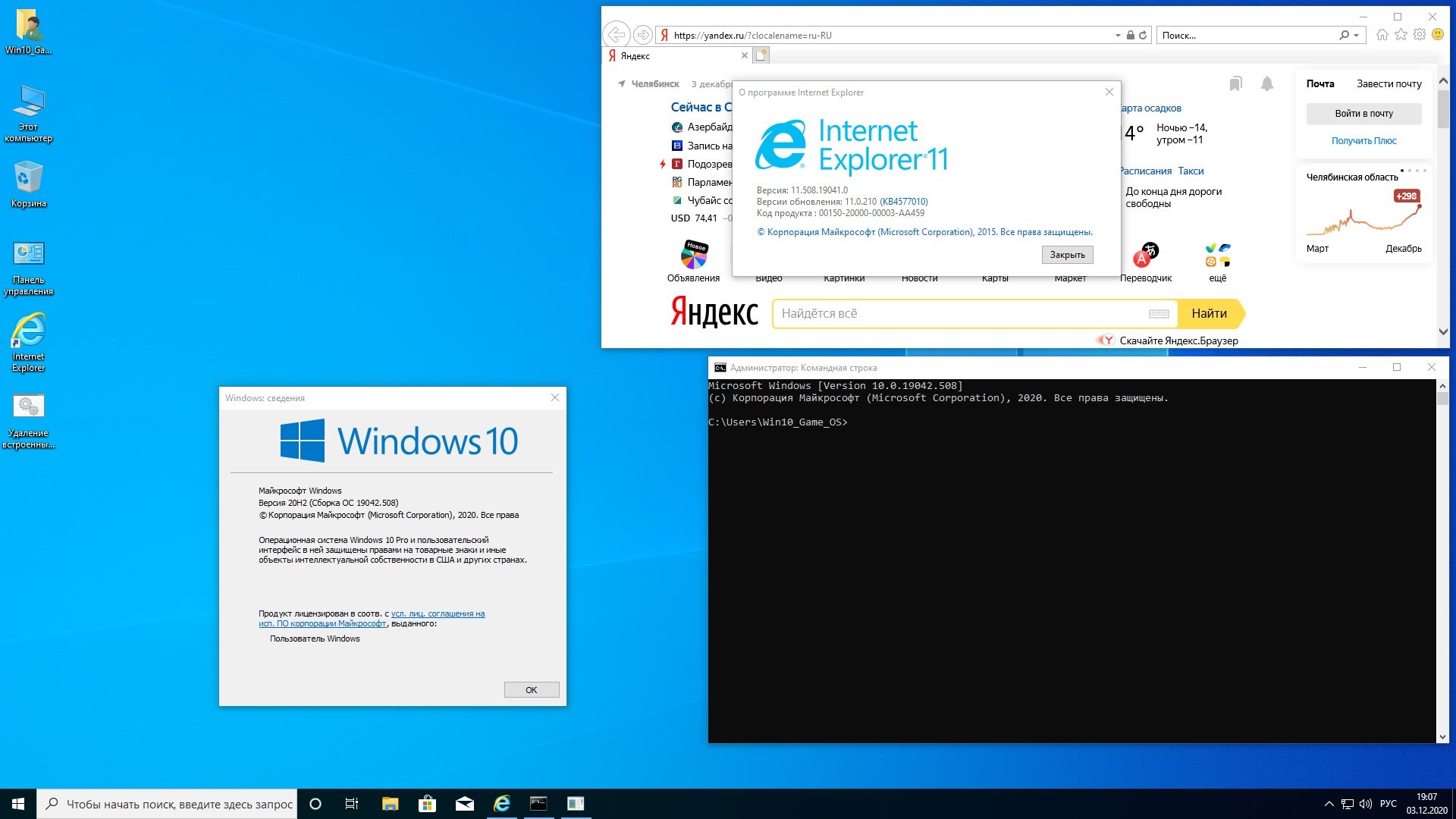The image size is (1456, 819).
Task: Click the Получить Плюс link
Action: (1363, 140)
